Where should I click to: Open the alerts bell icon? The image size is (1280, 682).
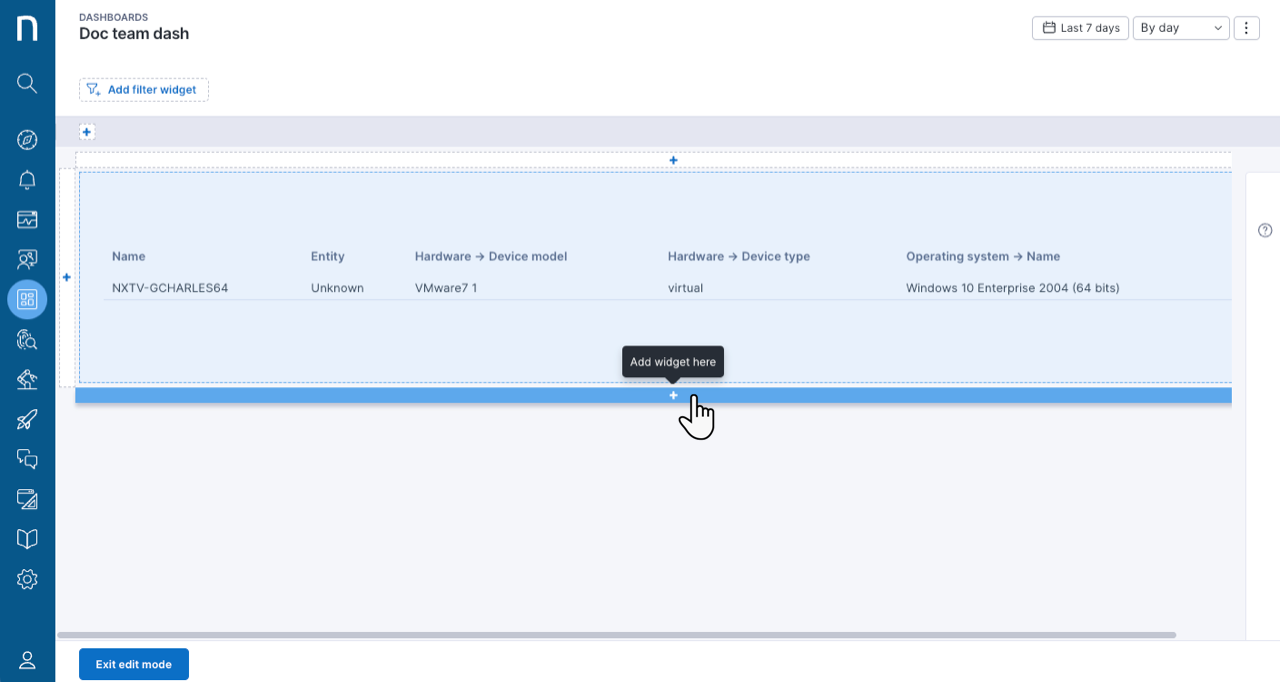click(x=27, y=180)
